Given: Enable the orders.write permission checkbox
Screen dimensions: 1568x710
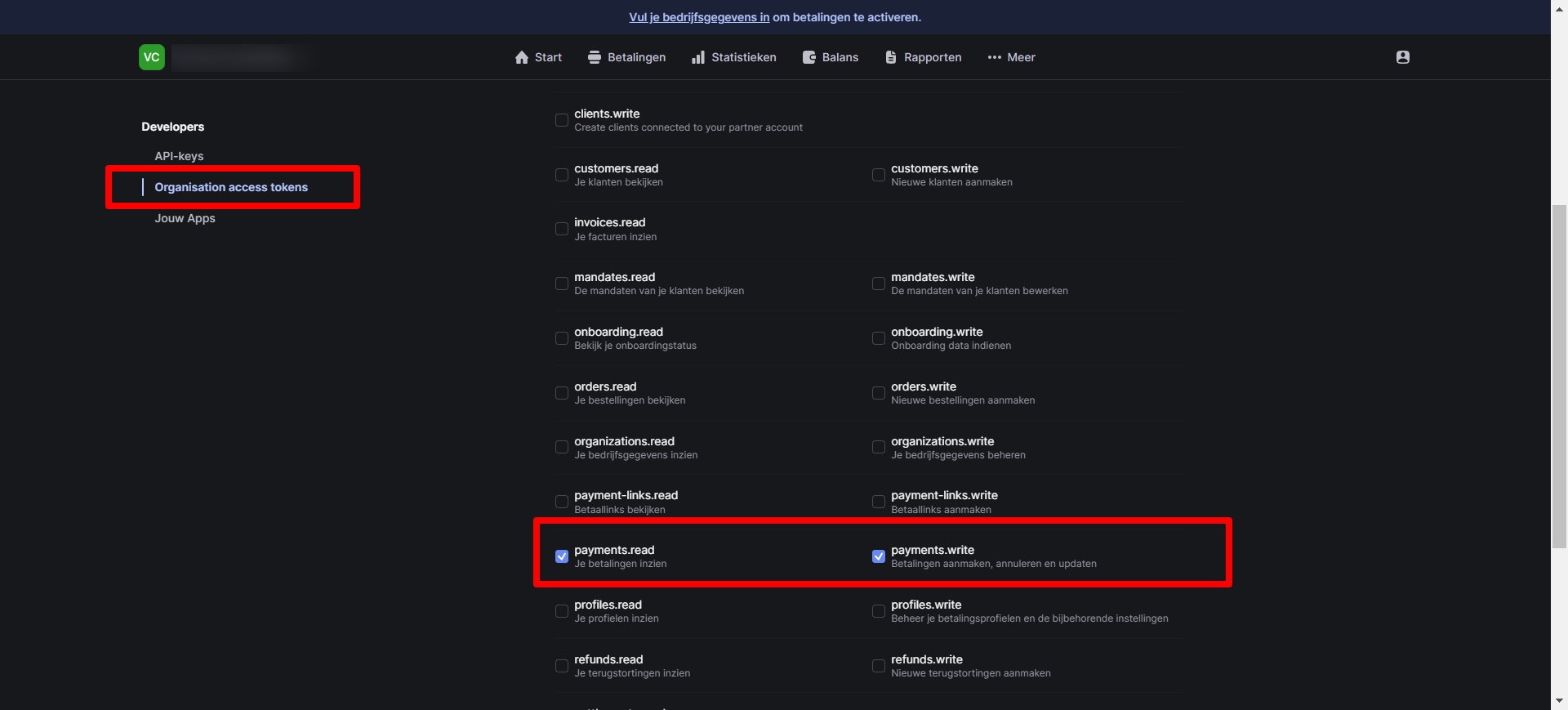Looking at the screenshot, I should pyautogui.click(x=879, y=393).
